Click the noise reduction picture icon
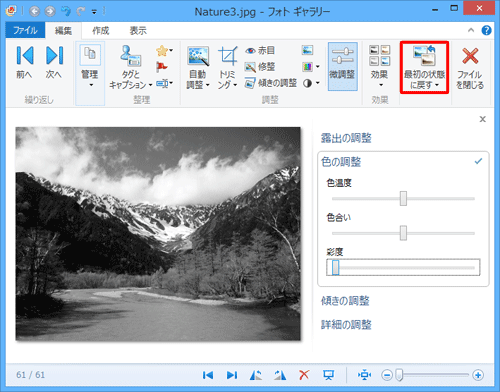This screenshot has height=392, width=500. (x=307, y=50)
